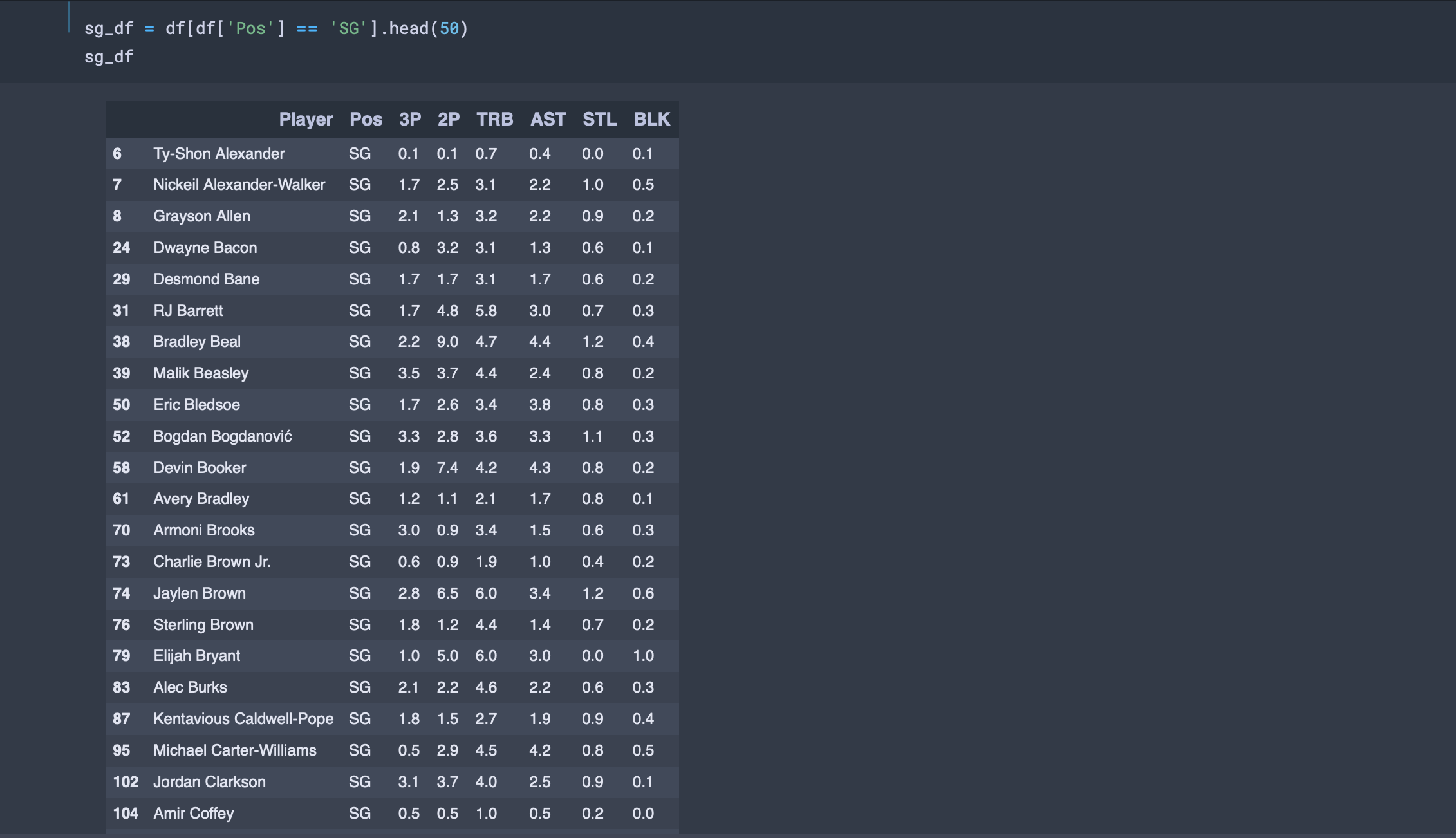Click the AST column header

point(548,119)
